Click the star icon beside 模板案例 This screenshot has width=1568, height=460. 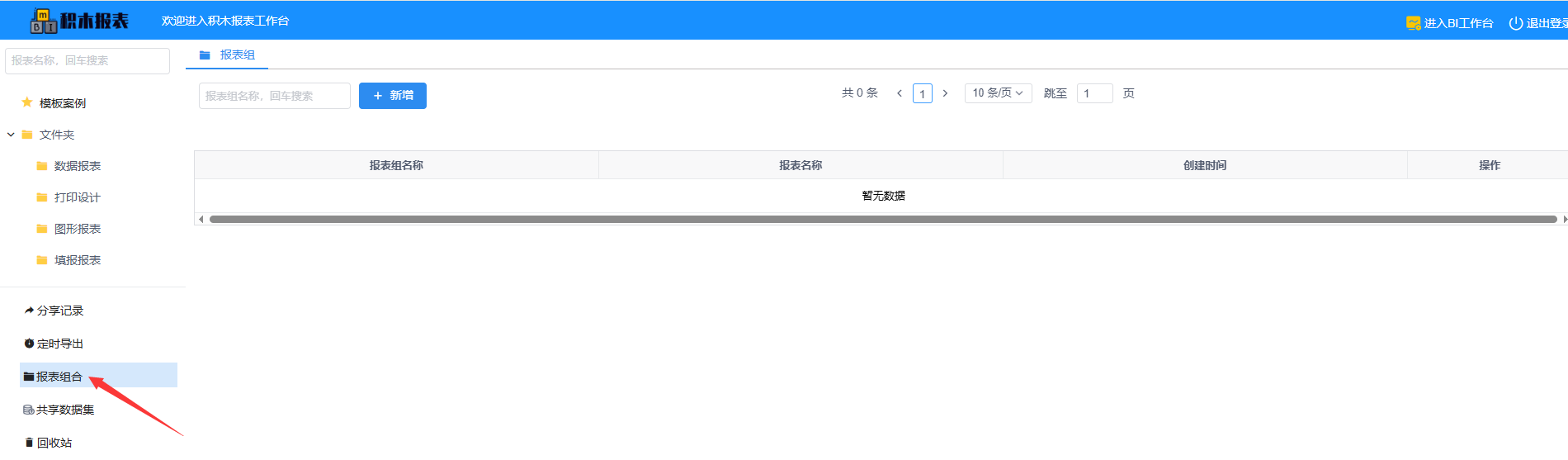point(27,102)
